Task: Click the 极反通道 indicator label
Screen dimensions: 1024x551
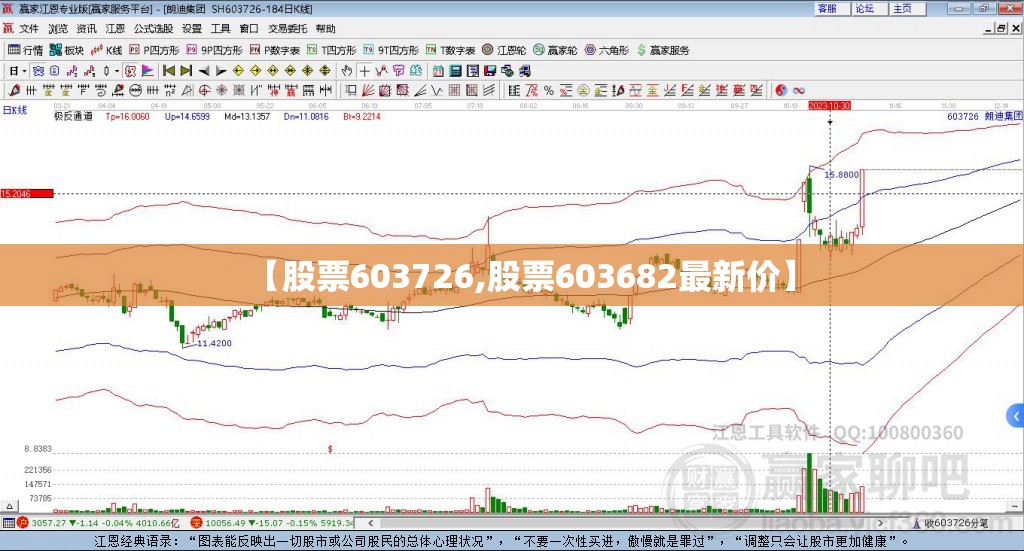Action: 73,116
